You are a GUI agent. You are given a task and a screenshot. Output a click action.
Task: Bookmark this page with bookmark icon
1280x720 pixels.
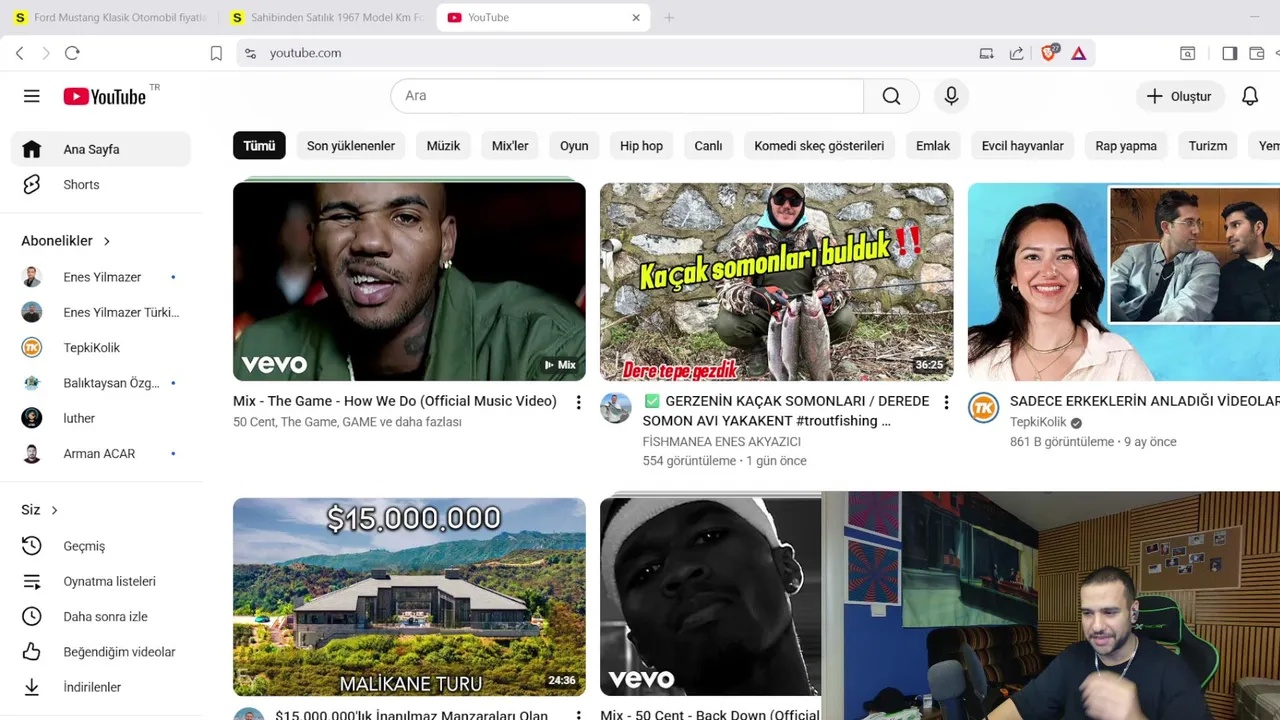216,53
